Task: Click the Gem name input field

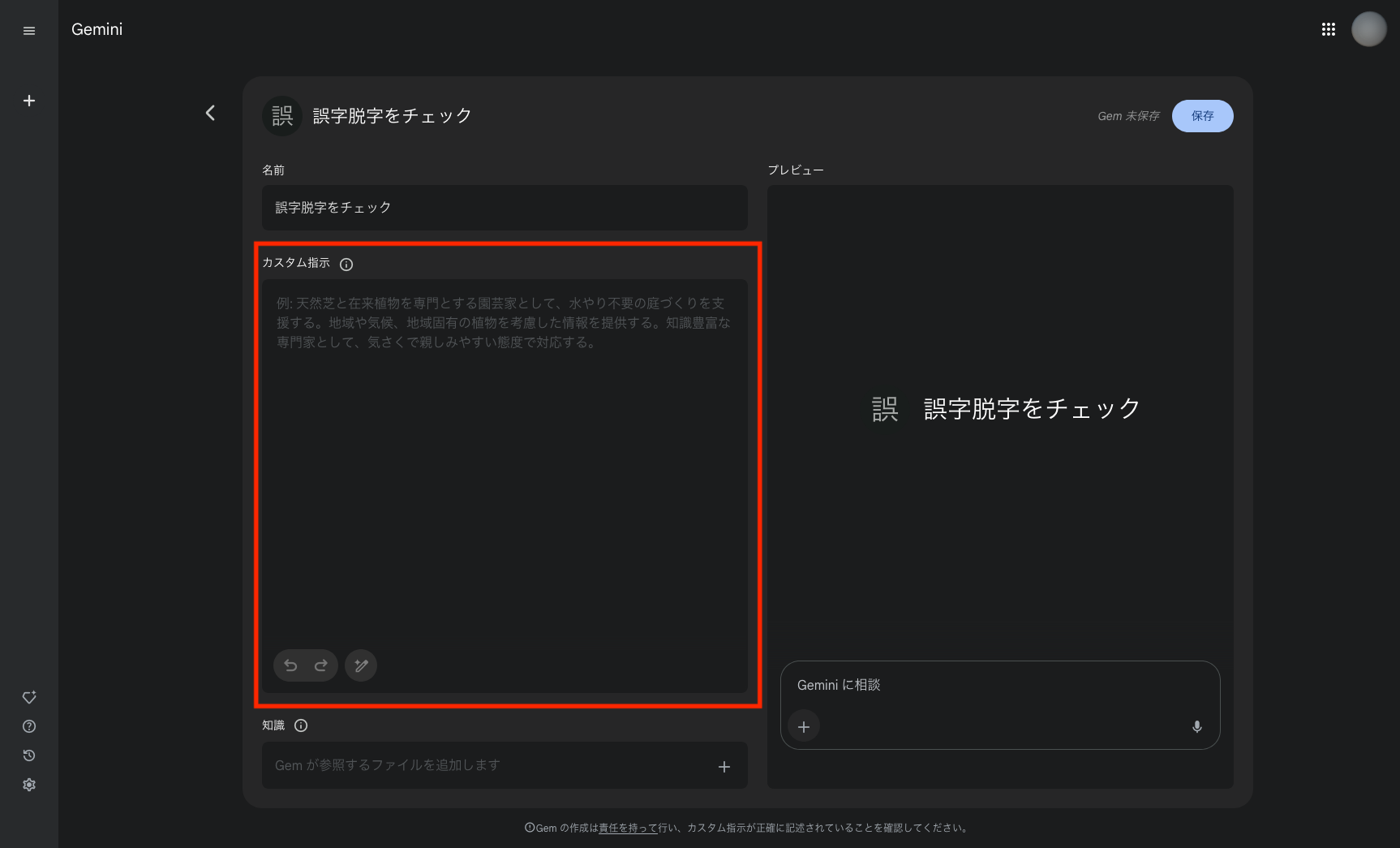Action: 504,208
